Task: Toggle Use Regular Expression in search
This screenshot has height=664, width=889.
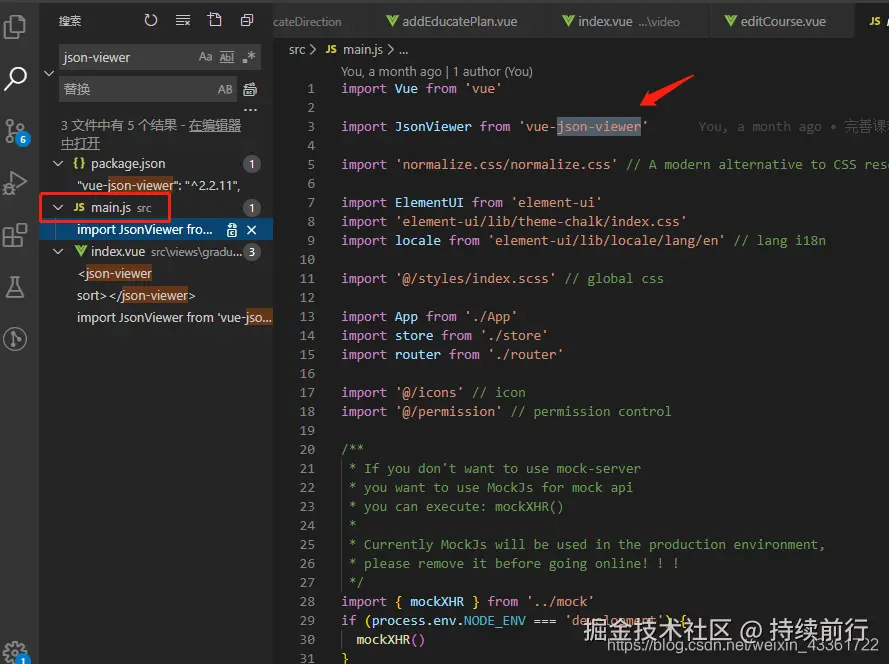Action: coord(249,57)
